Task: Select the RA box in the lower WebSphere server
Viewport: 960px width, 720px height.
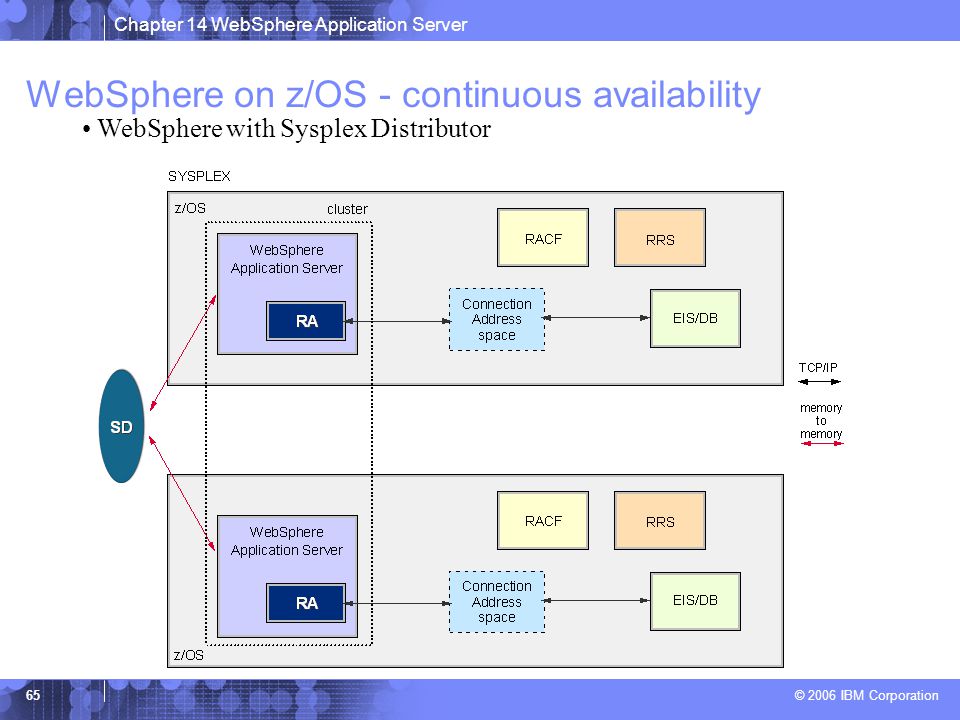Action: point(306,603)
